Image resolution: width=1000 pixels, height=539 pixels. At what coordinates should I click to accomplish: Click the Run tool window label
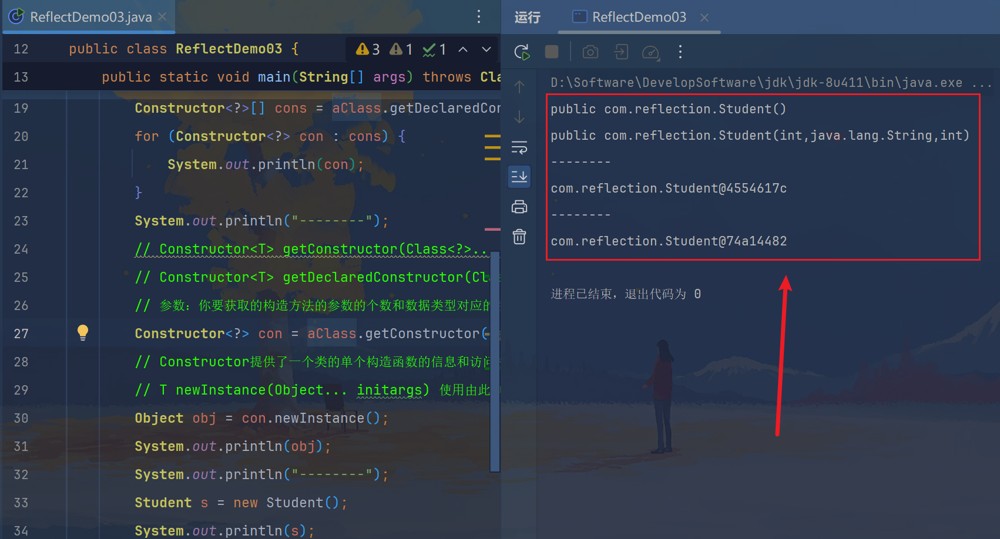pyautogui.click(x=527, y=17)
